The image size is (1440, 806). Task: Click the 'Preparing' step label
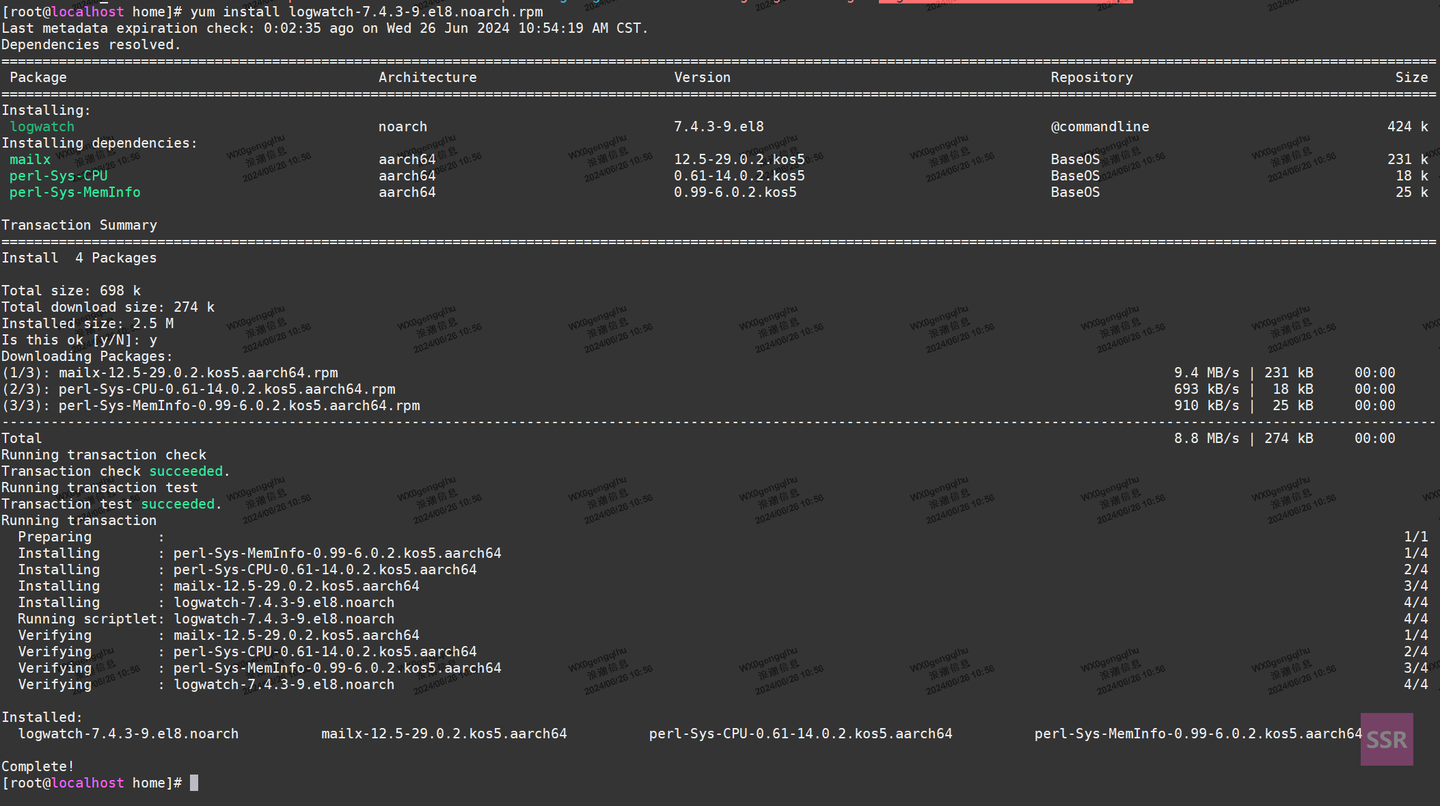pos(54,537)
